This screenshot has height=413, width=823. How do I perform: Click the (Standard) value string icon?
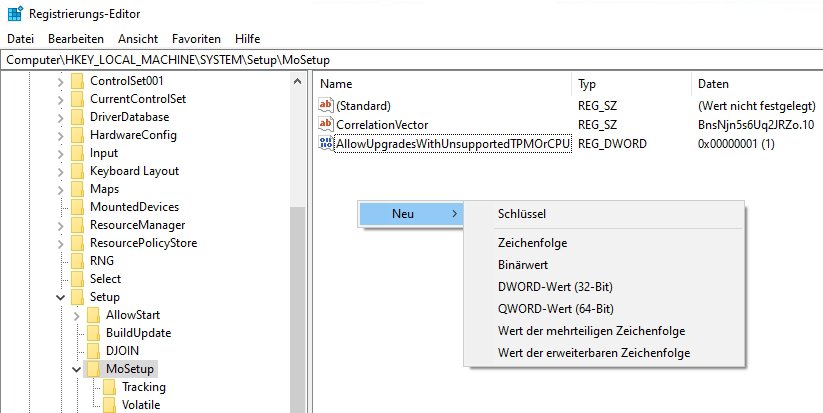point(326,106)
